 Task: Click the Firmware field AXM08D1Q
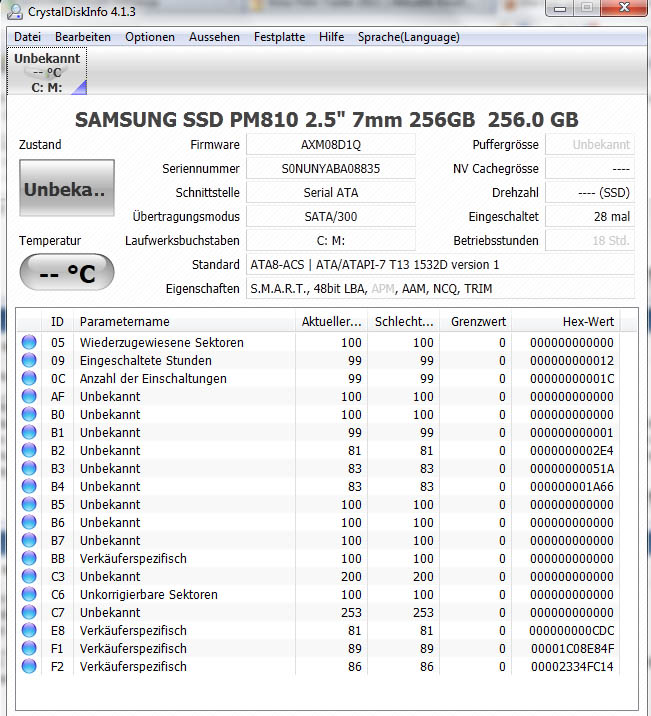[x=331, y=145]
